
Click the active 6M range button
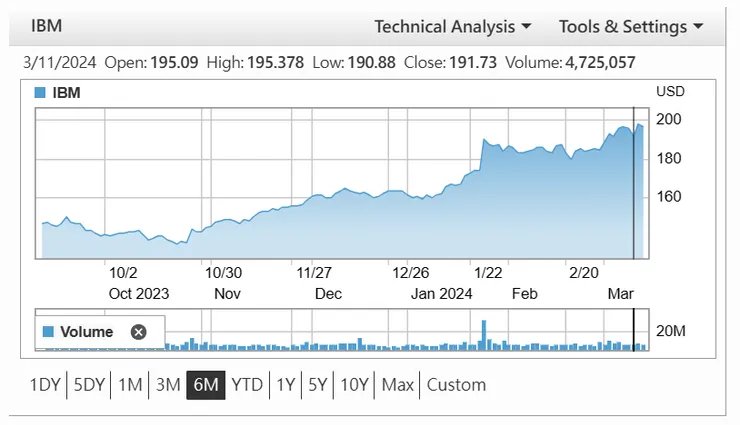pos(206,385)
